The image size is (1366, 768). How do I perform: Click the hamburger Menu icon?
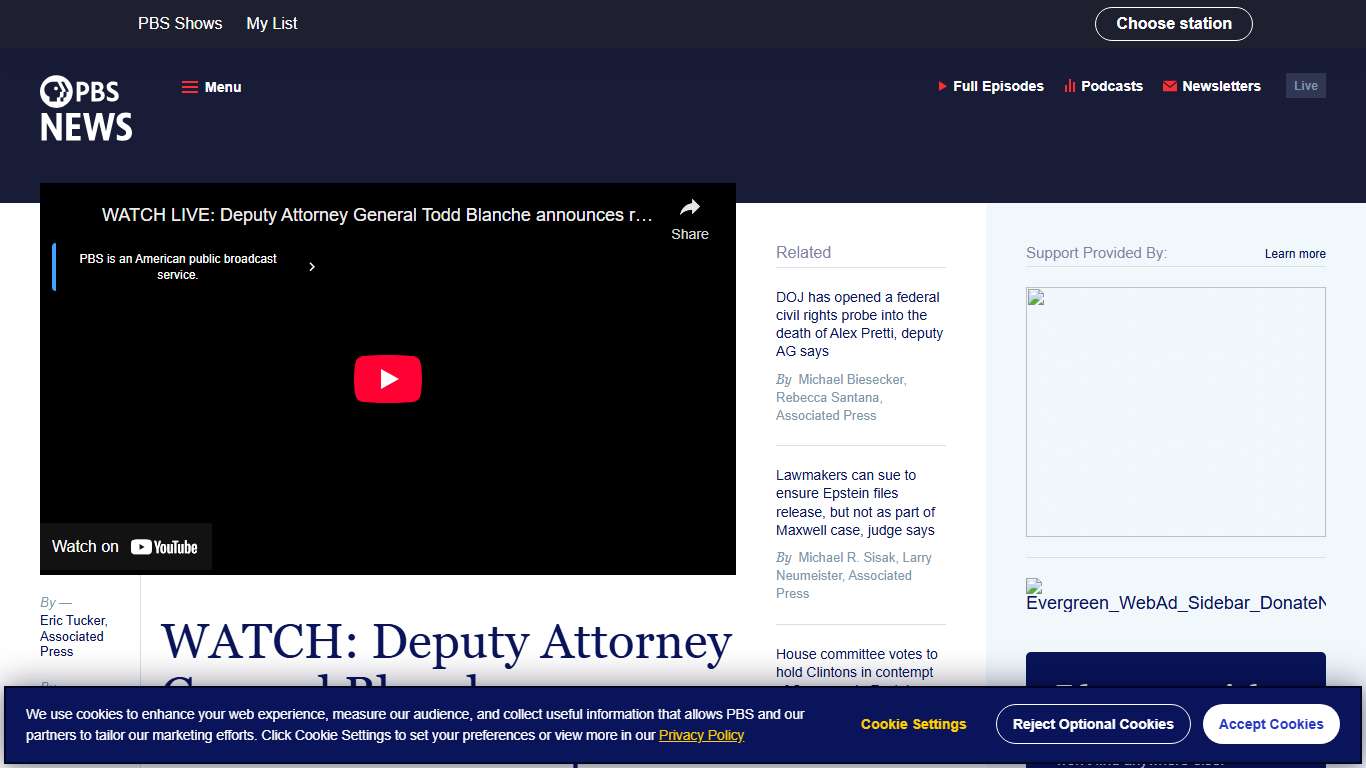coord(189,87)
